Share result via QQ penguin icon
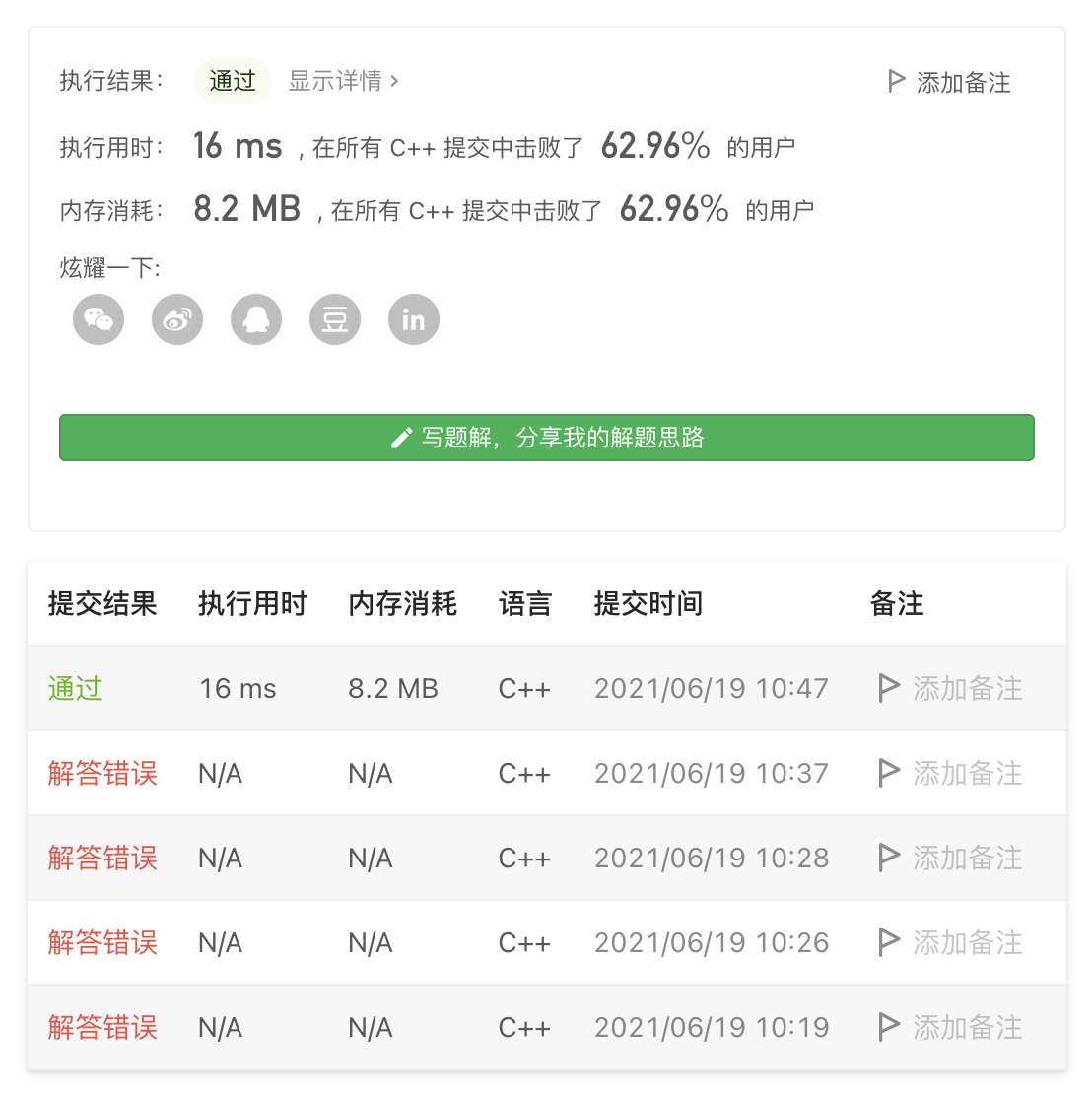1092x1100 pixels. [x=256, y=319]
